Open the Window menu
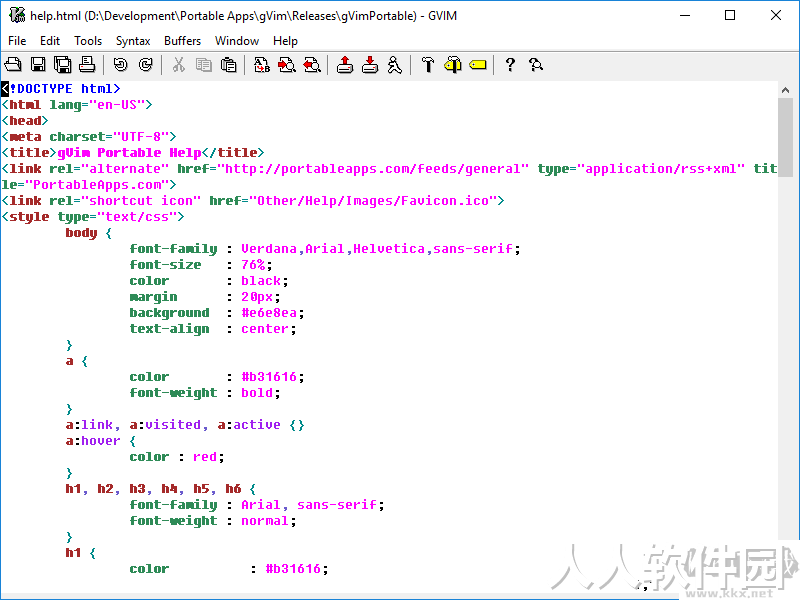800x600 pixels. 237,41
